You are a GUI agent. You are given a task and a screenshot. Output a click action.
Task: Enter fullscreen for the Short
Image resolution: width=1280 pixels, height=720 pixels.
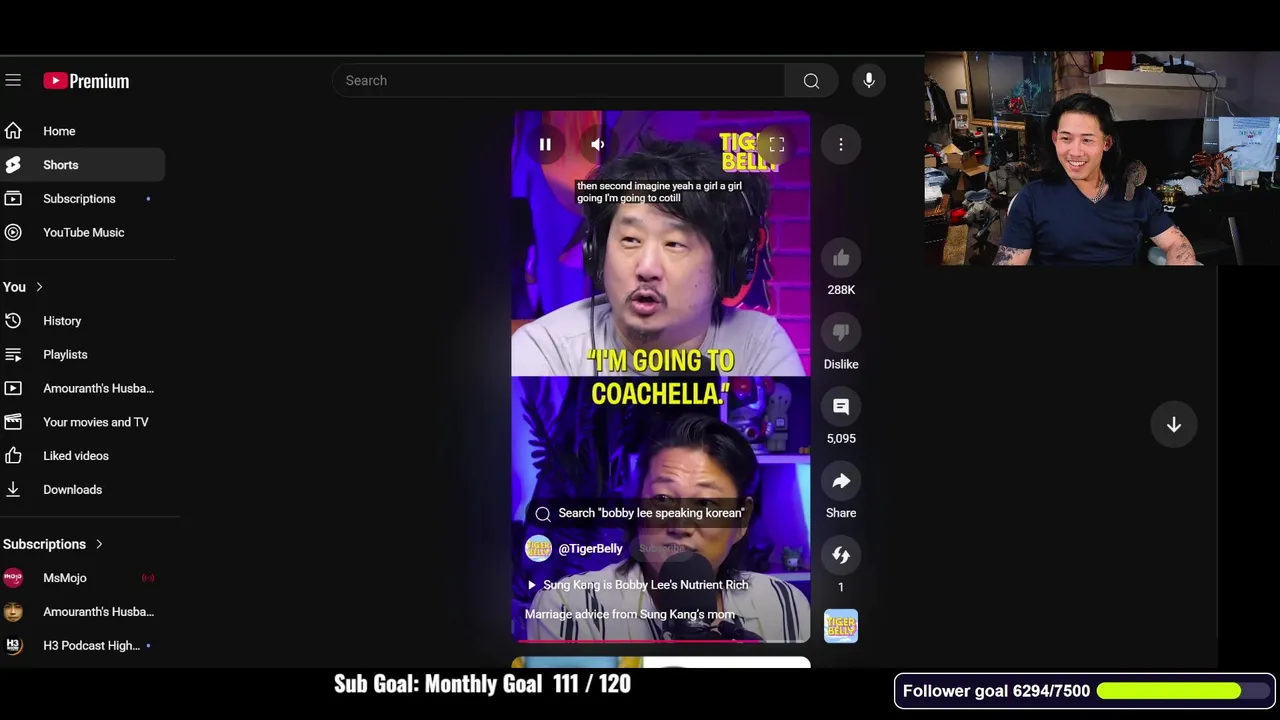pos(777,145)
